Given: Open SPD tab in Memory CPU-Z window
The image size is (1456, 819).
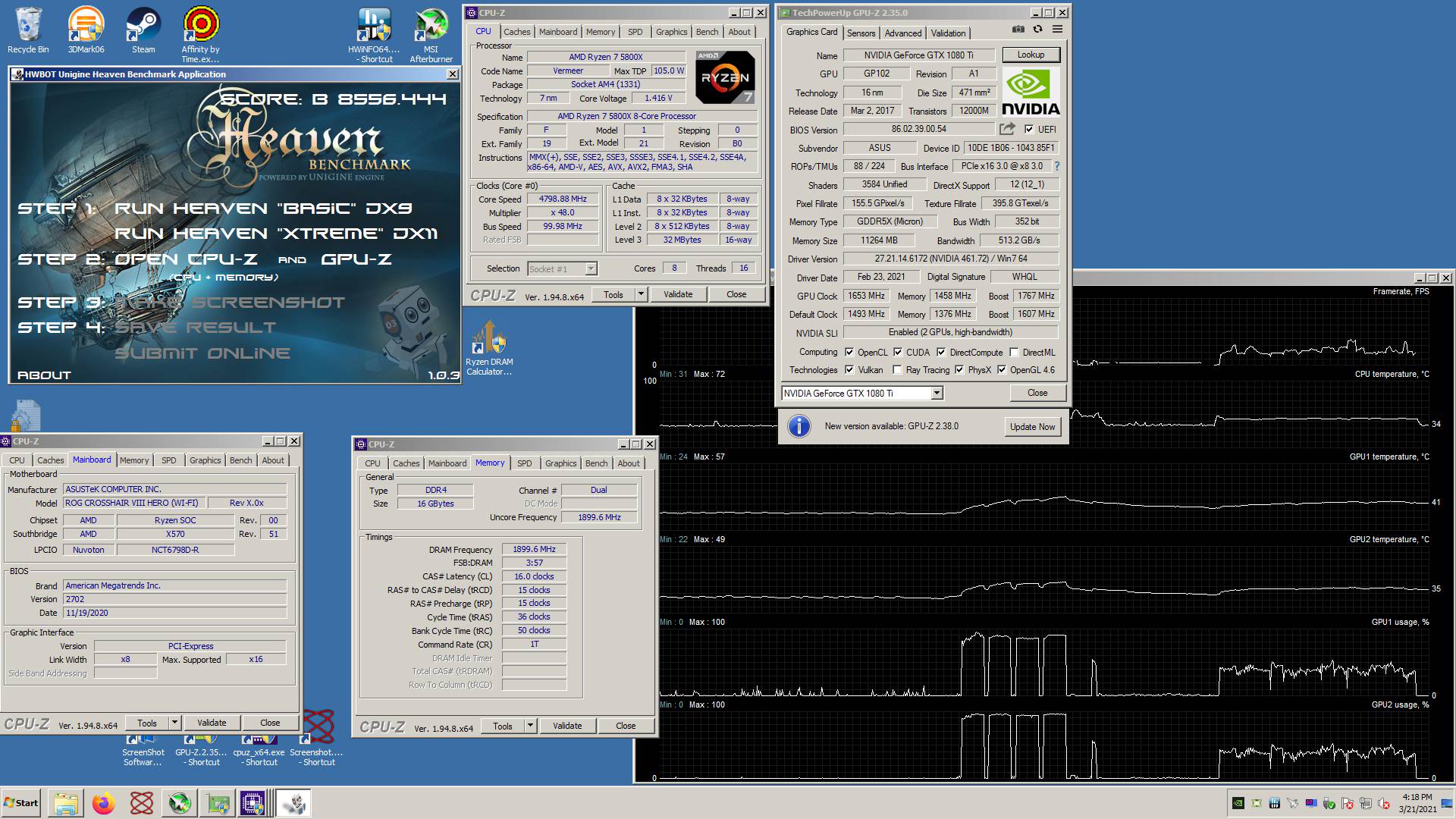Looking at the screenshot, I should click(525, 463).
